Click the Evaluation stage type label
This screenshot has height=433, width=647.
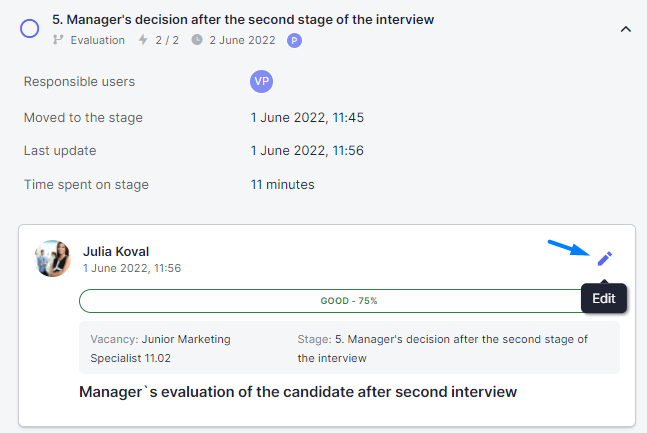click(x=97, y=40)
